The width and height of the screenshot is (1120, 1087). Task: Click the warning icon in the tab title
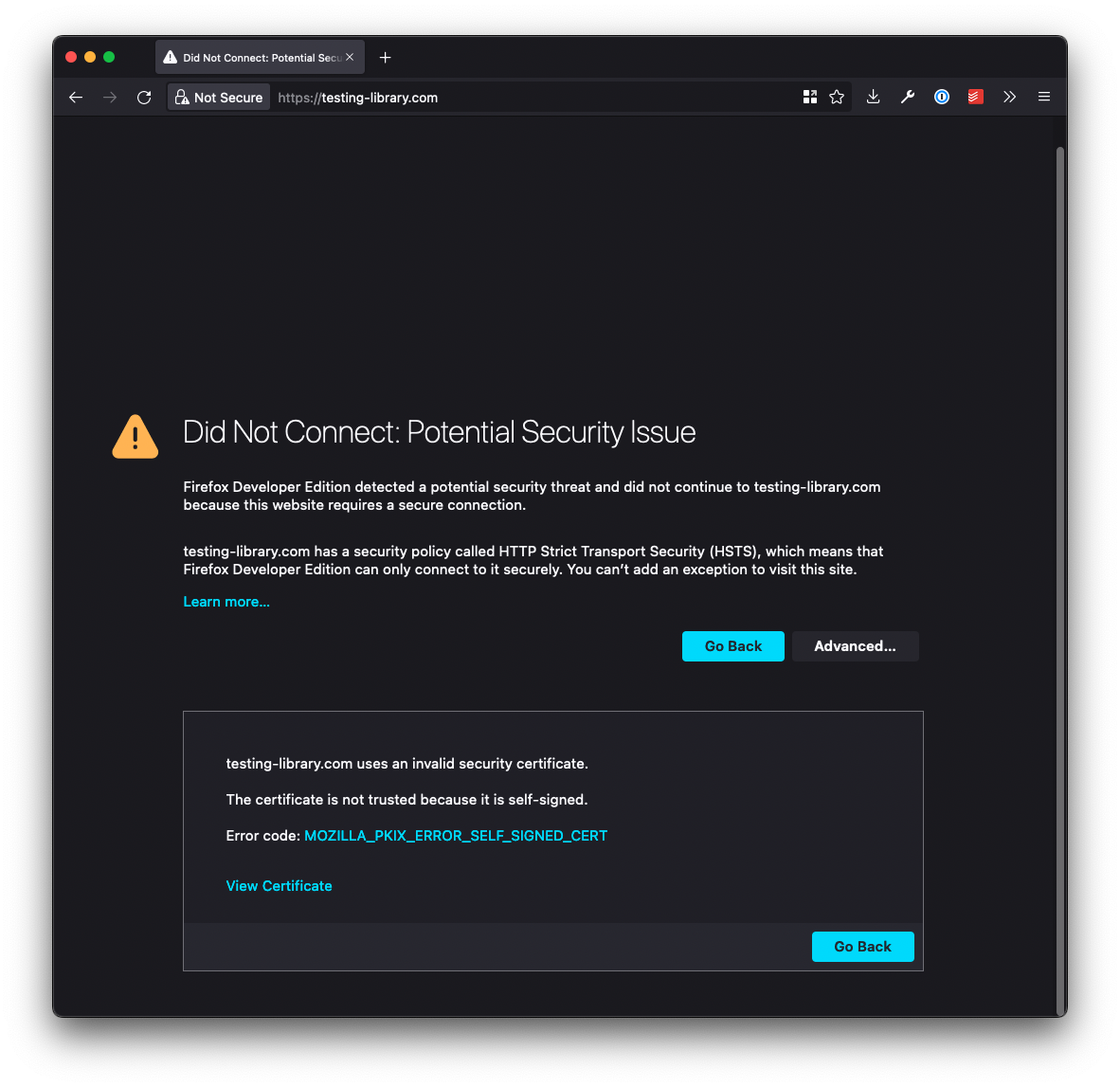click(171, 57)
